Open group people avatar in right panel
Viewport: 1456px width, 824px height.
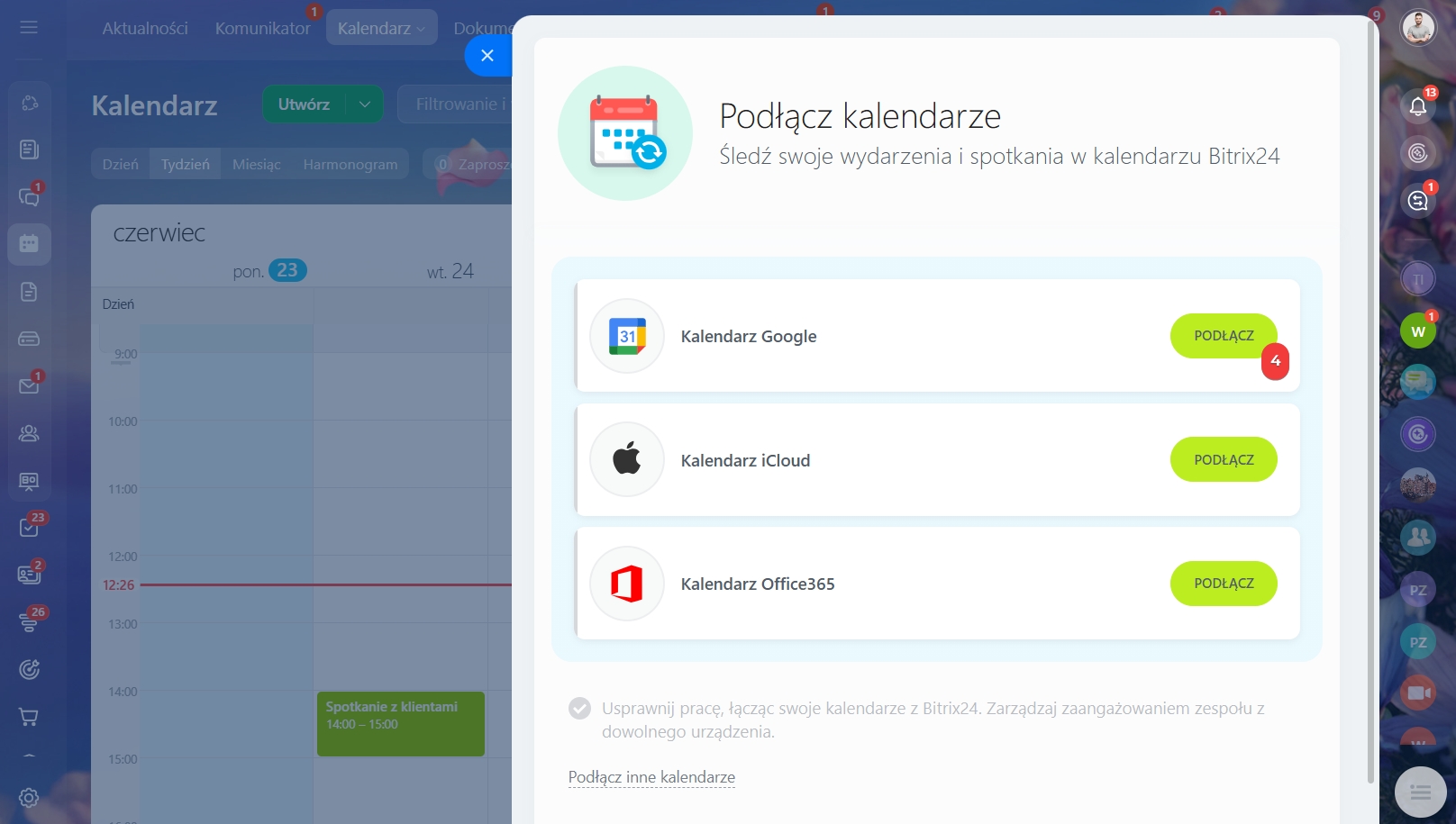point(1418,538)
